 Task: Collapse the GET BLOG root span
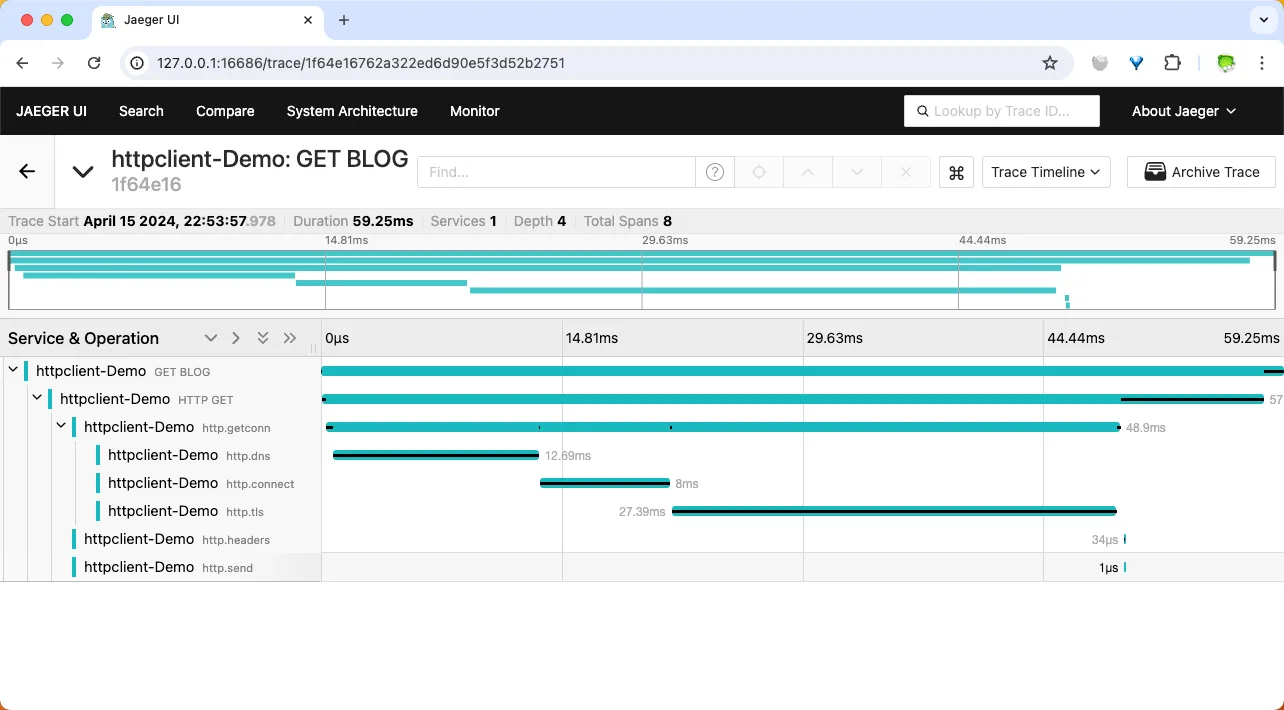(13, 371)
